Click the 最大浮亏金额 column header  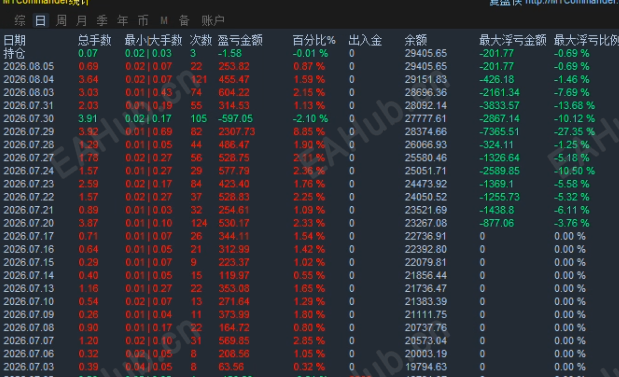click(513, 40)
